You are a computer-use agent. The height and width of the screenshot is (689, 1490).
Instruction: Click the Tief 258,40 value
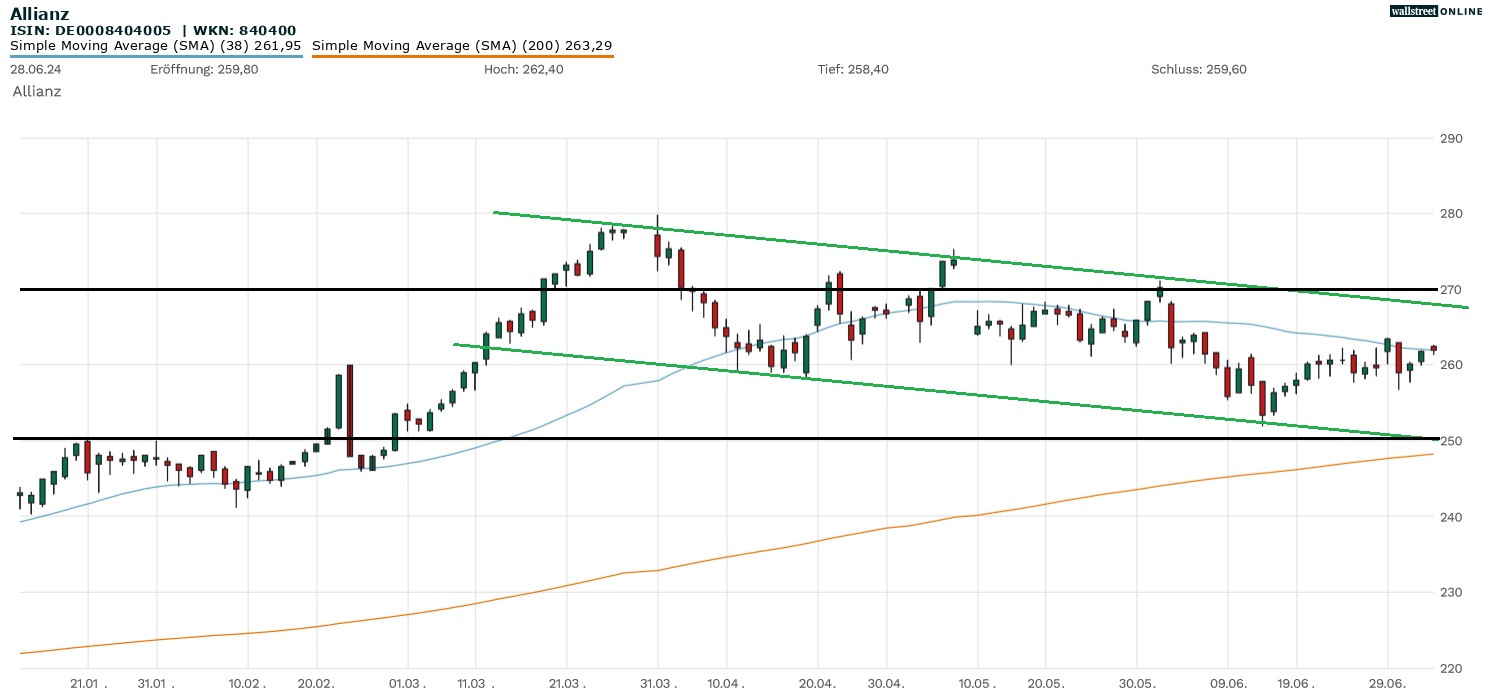(x=853, y=69)
